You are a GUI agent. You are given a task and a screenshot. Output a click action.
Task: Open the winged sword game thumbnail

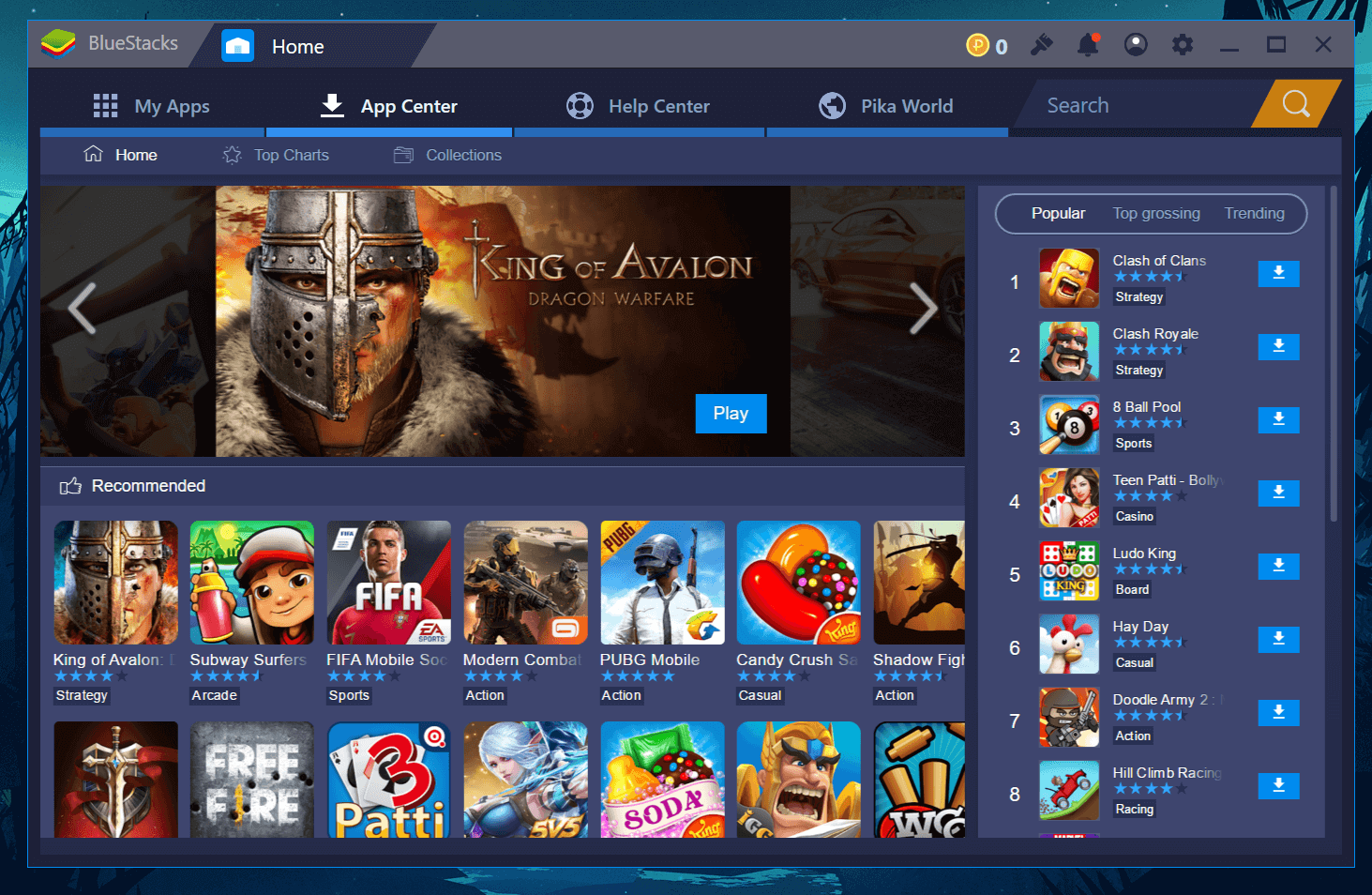click(x=115, y=780)
